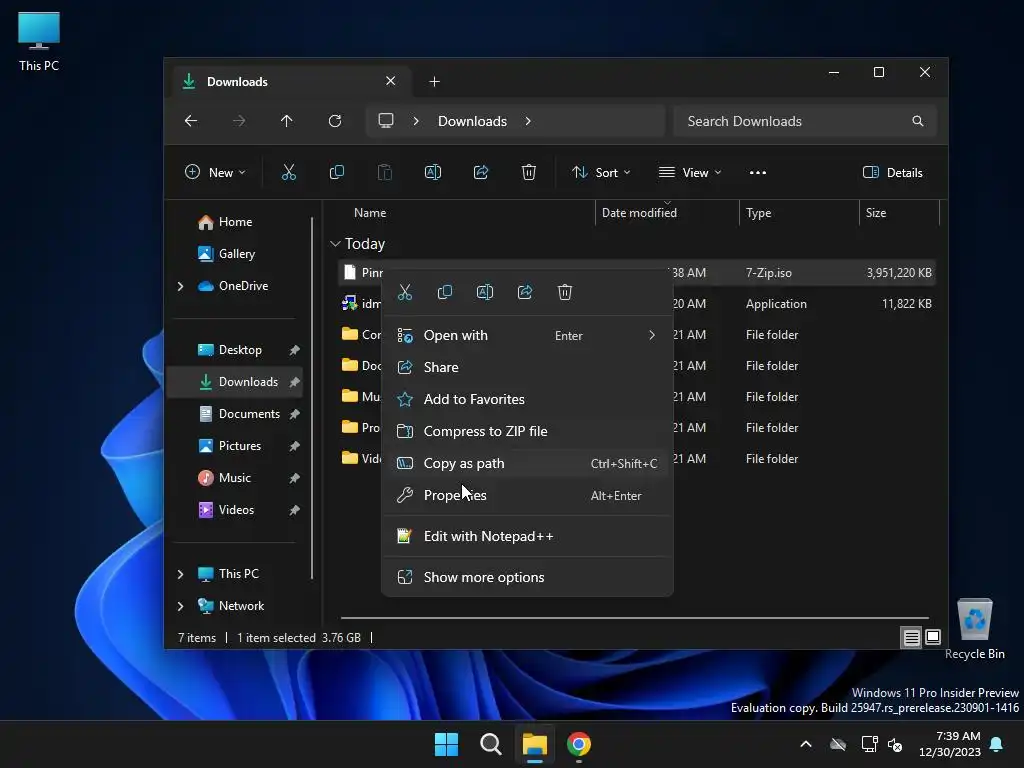Open Properties from context menu

(527, 495)
